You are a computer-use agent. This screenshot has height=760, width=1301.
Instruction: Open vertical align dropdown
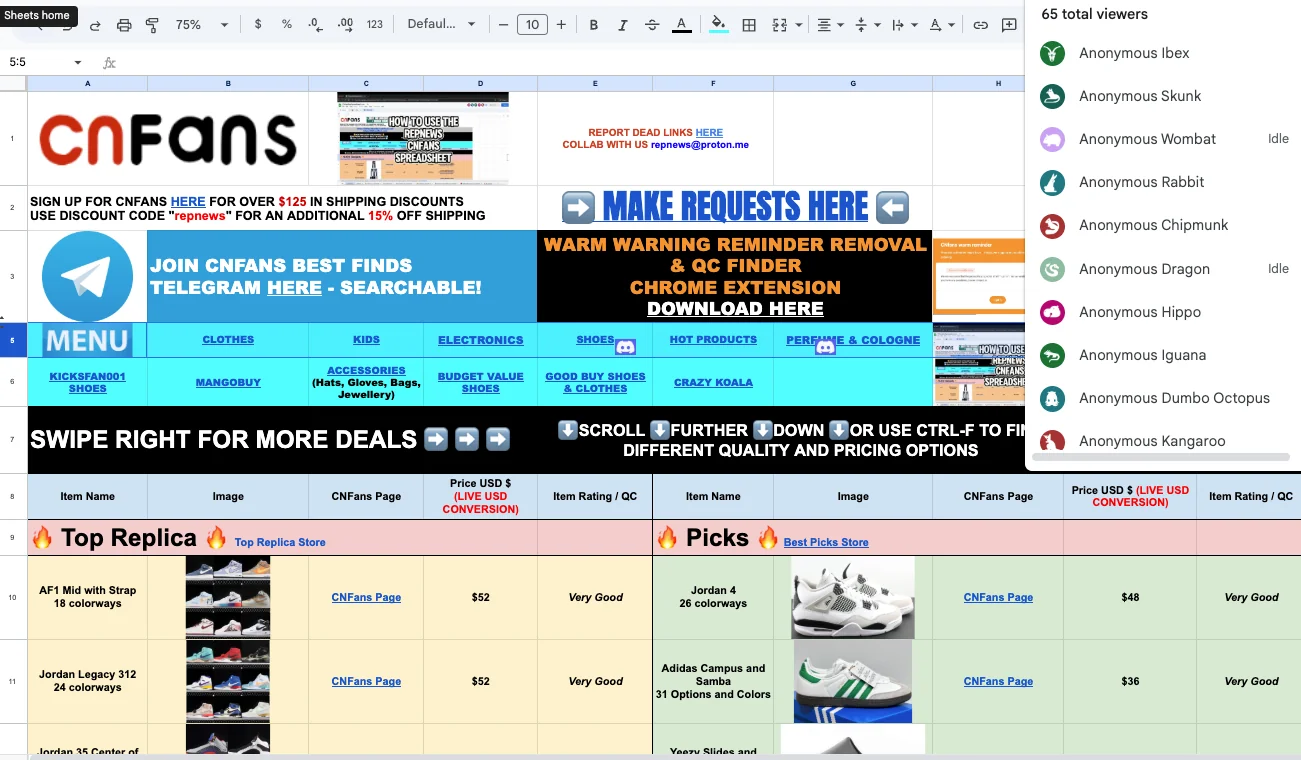867,24
